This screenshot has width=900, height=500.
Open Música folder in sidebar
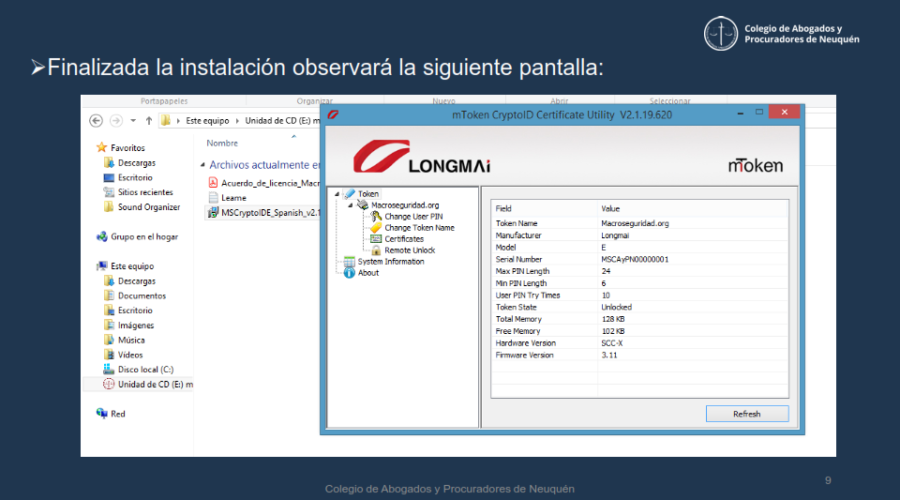coord(131,340)
